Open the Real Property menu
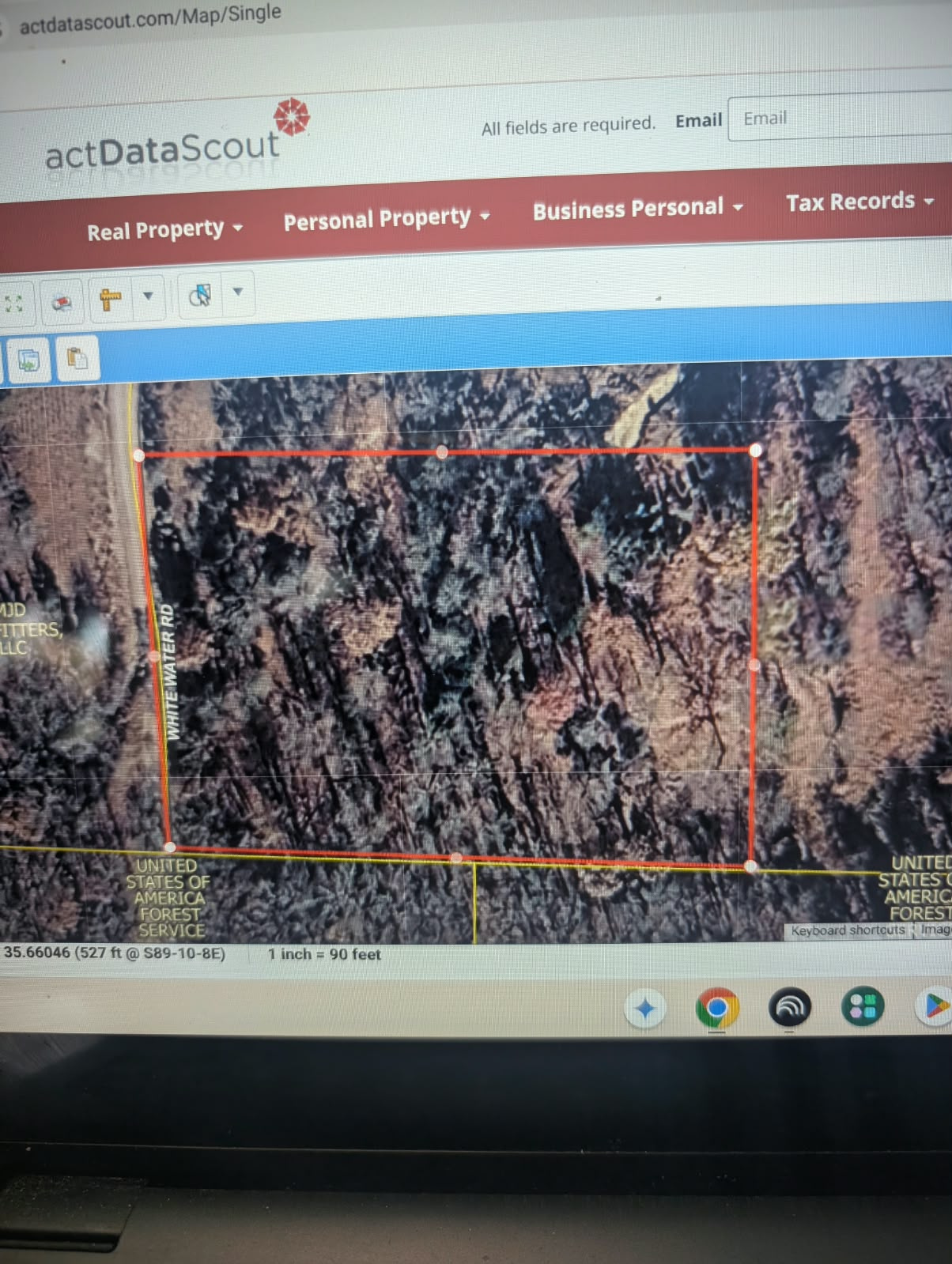 [164, 231]
